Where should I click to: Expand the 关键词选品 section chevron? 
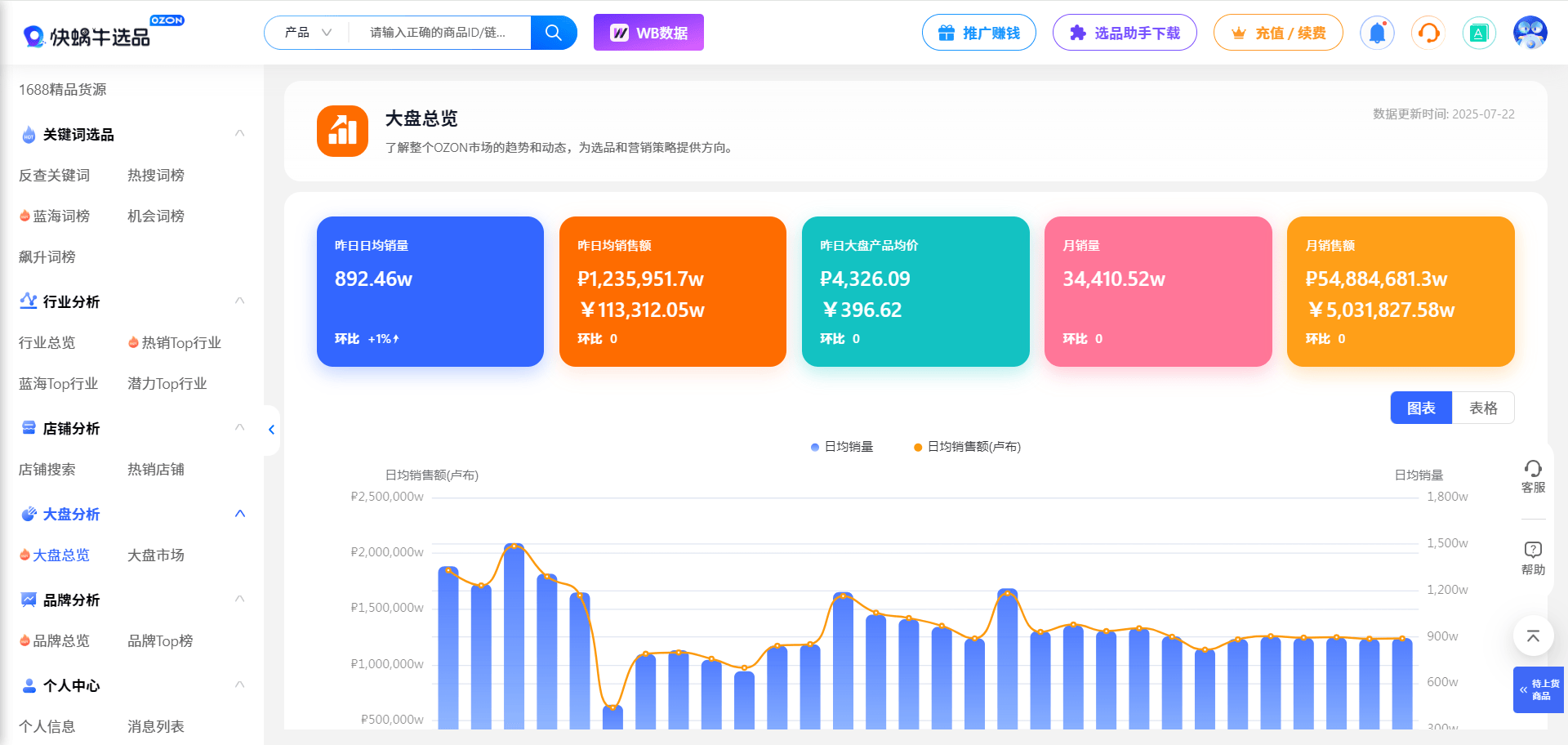pyautogui.click(x=239, y=132)
